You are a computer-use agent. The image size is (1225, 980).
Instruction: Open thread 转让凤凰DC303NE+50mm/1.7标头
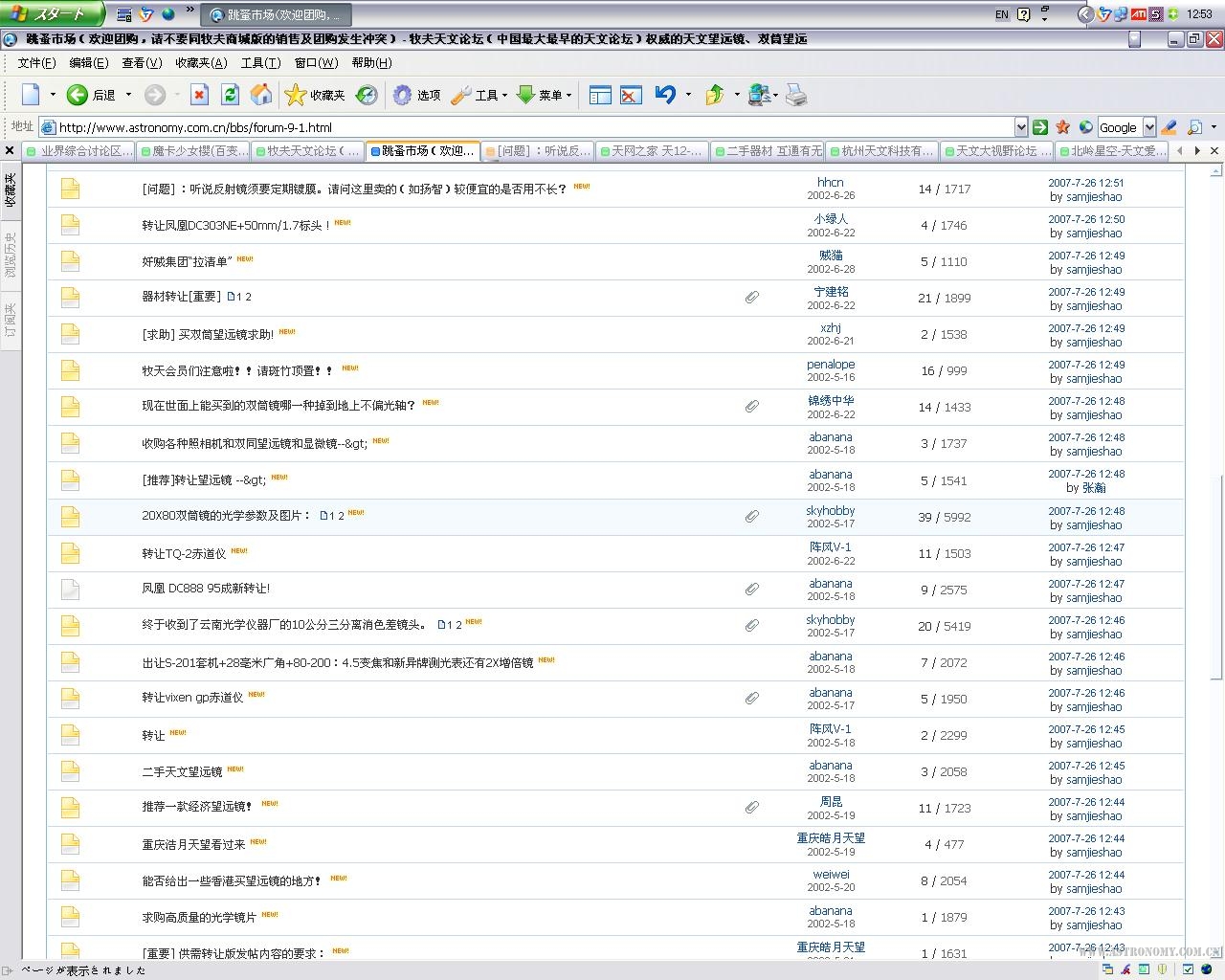[235, 226]
